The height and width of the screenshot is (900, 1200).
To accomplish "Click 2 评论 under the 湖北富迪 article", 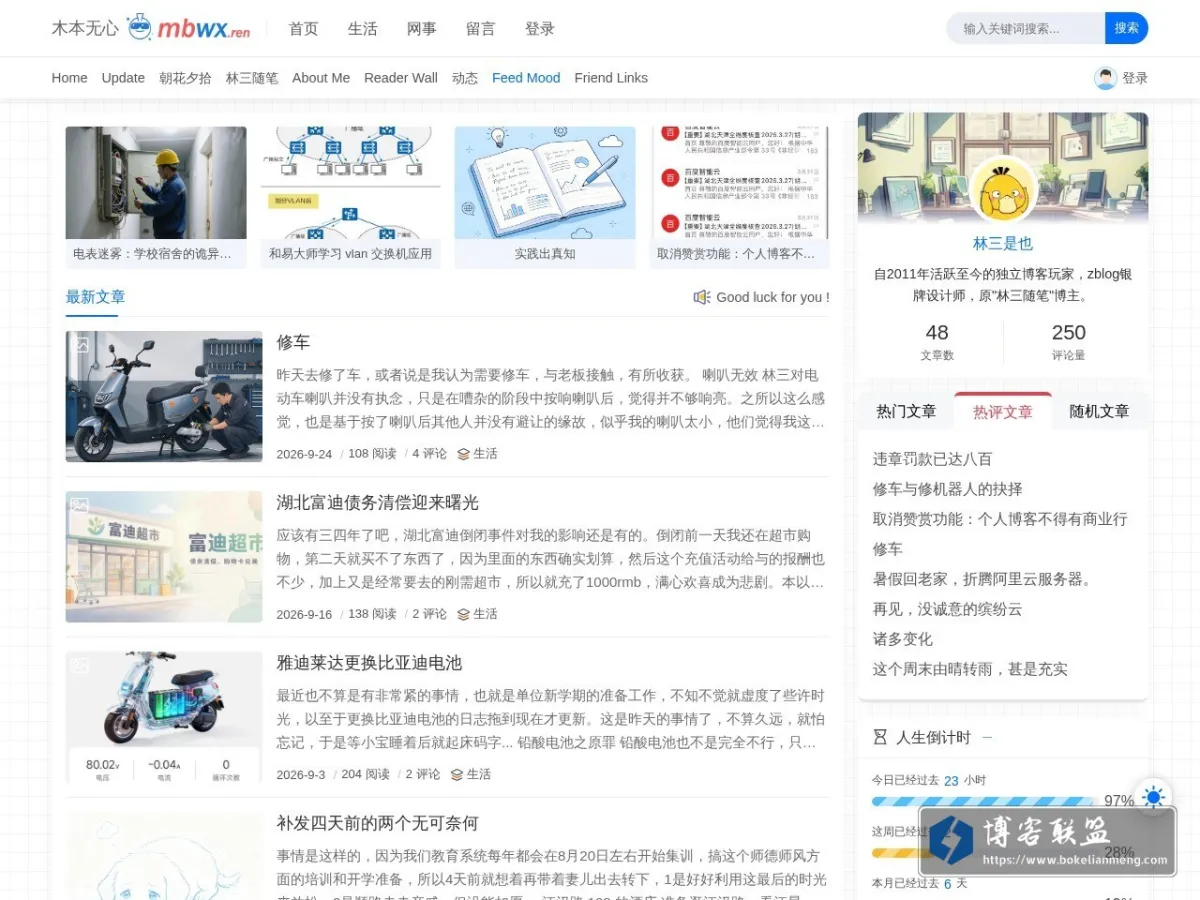I will 430,614.
